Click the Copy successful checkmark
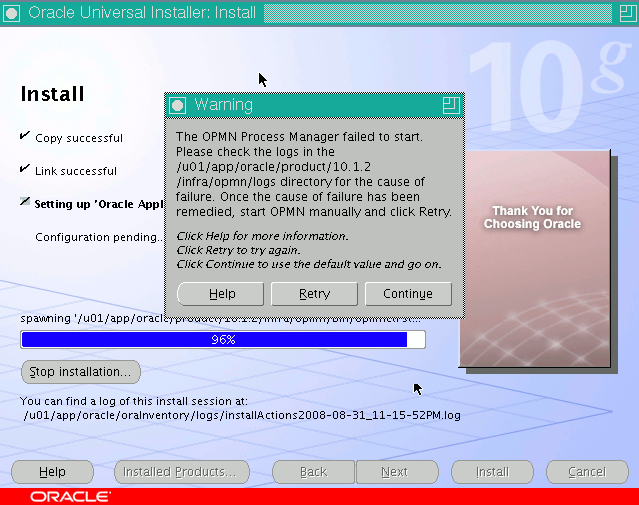The height and width of the screenshot is (505, 639). (25, 136)
